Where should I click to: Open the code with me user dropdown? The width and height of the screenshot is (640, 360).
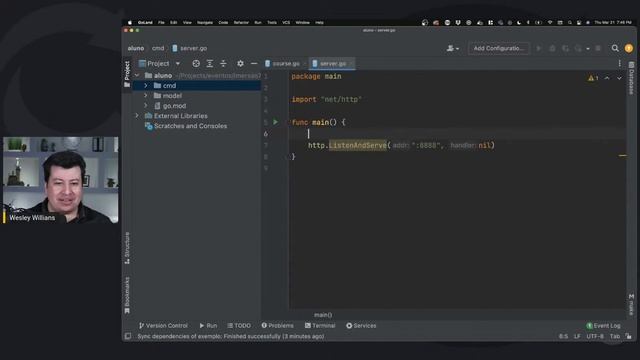point(452,48)
